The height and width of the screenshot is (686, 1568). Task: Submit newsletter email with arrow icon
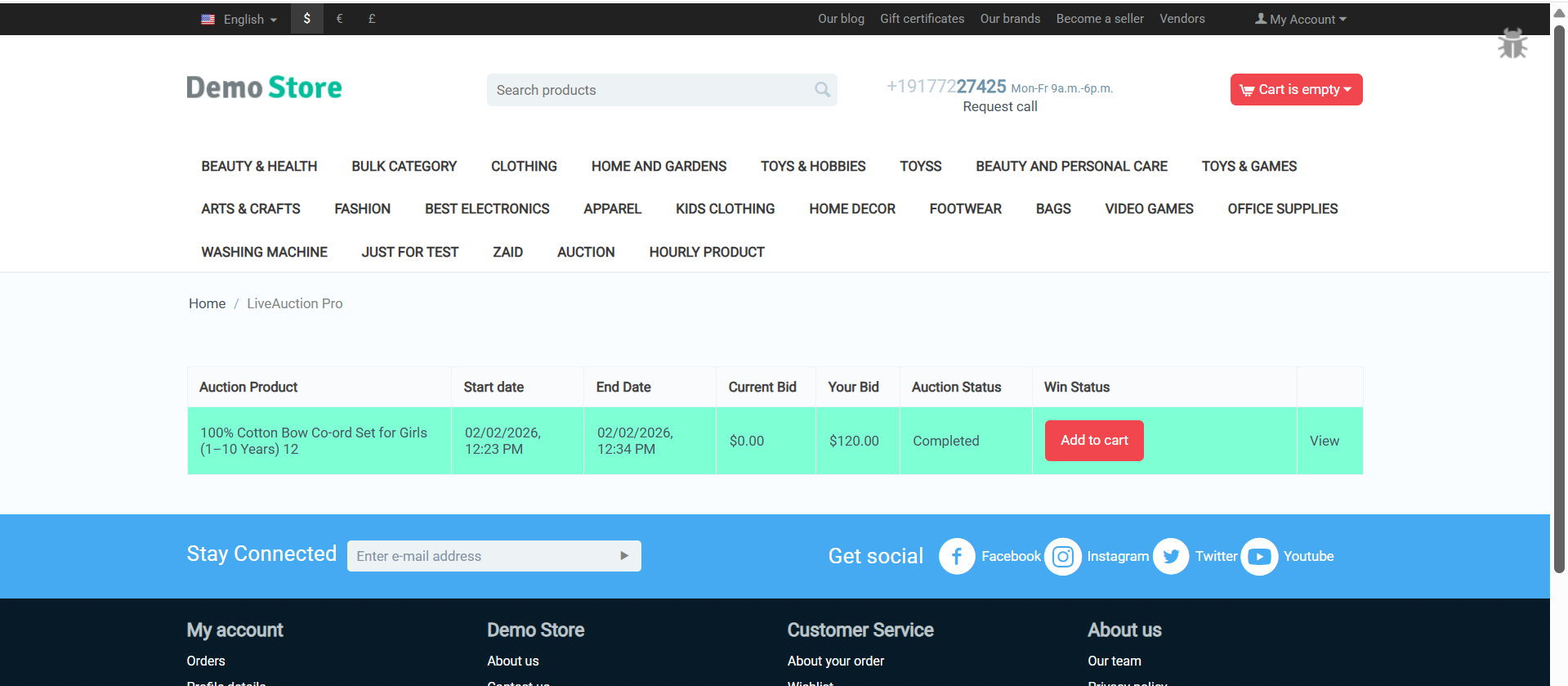(624, 556)
